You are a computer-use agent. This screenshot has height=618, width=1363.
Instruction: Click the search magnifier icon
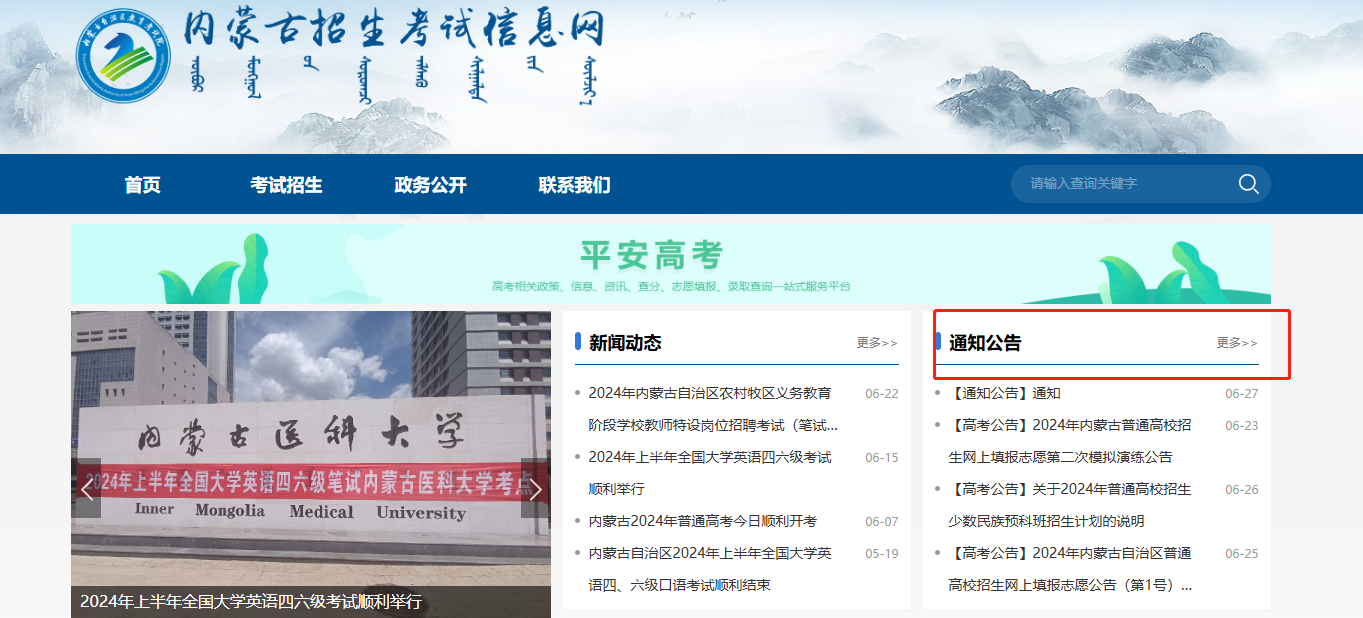1248,184
